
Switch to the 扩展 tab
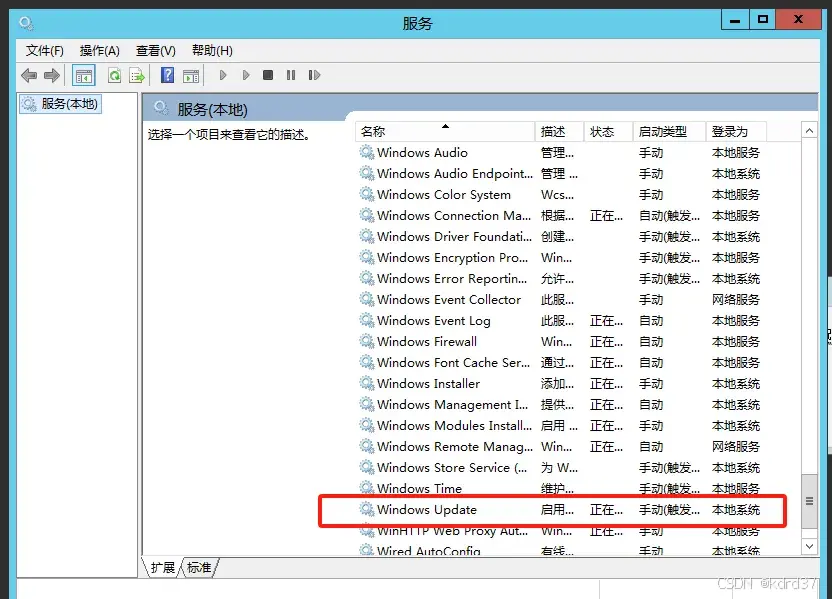point(162,568)
